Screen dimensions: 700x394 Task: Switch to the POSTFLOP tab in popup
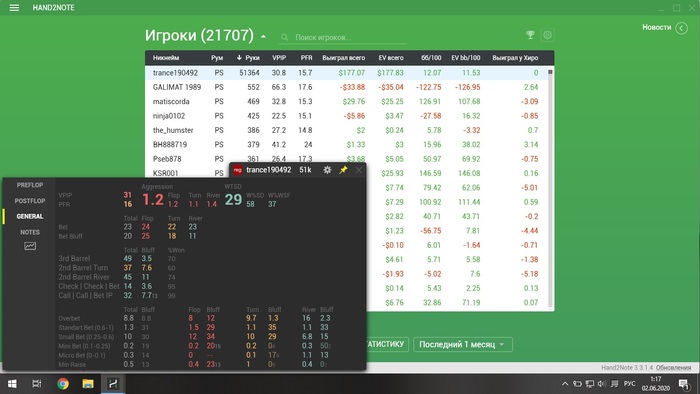(30, 201)
